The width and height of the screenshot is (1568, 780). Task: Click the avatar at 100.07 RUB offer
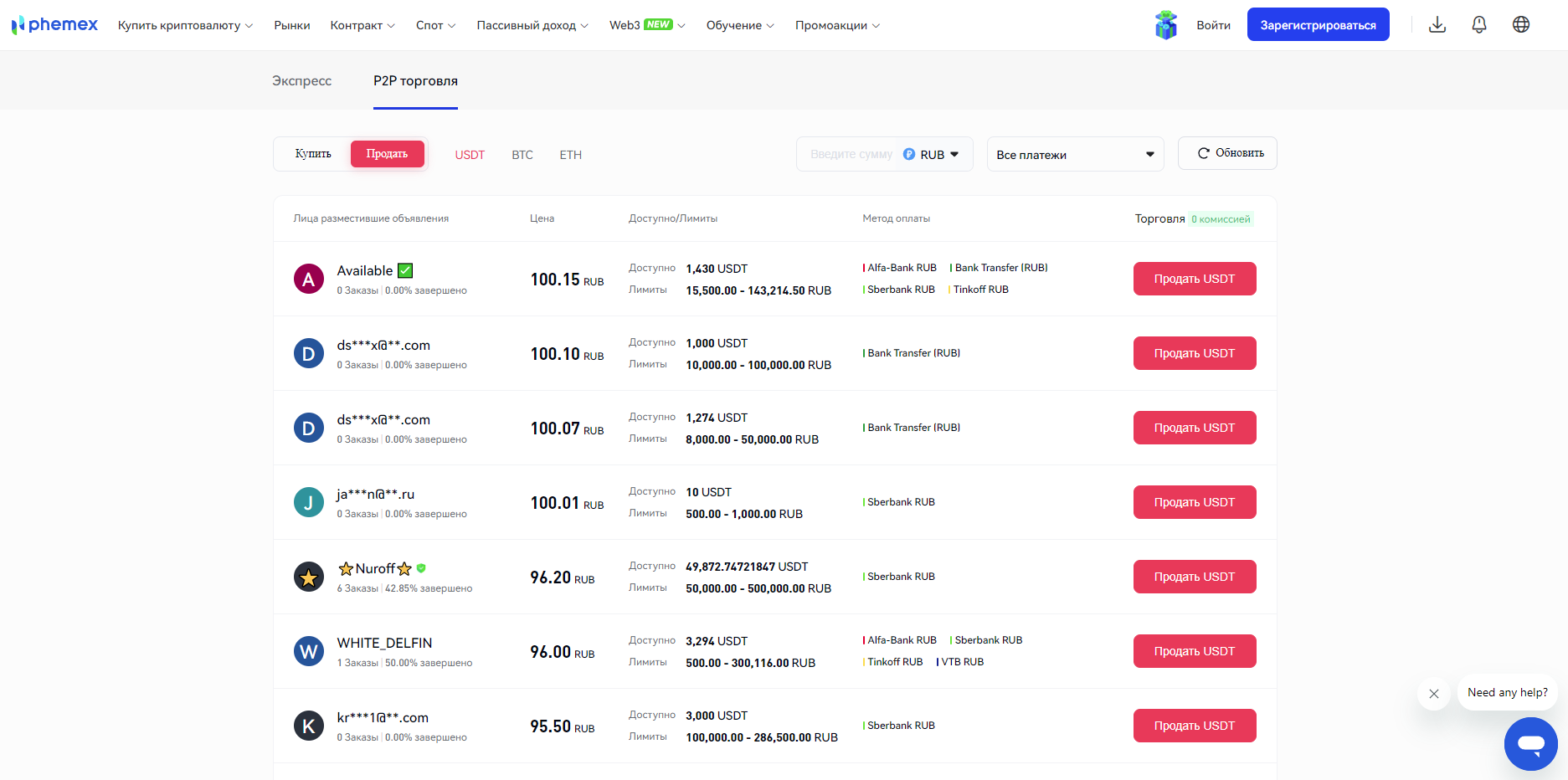tap(309, 428)
